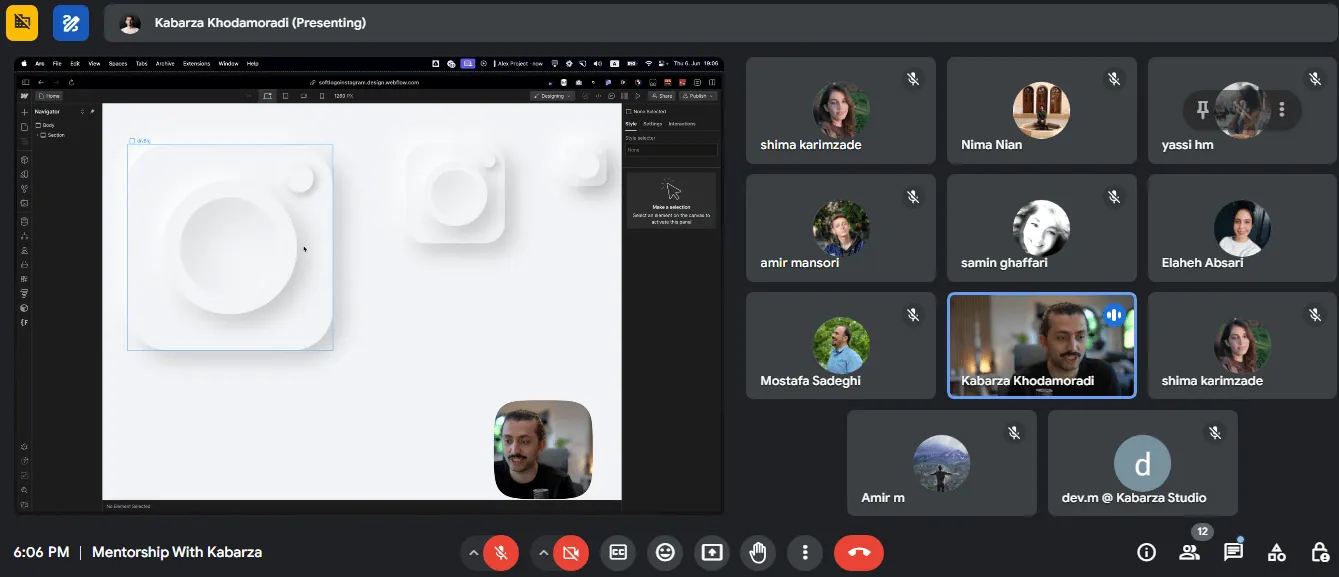Leave the call with the red hang-up button
This screenshot has height=577, width=1339.
[859, 552]
